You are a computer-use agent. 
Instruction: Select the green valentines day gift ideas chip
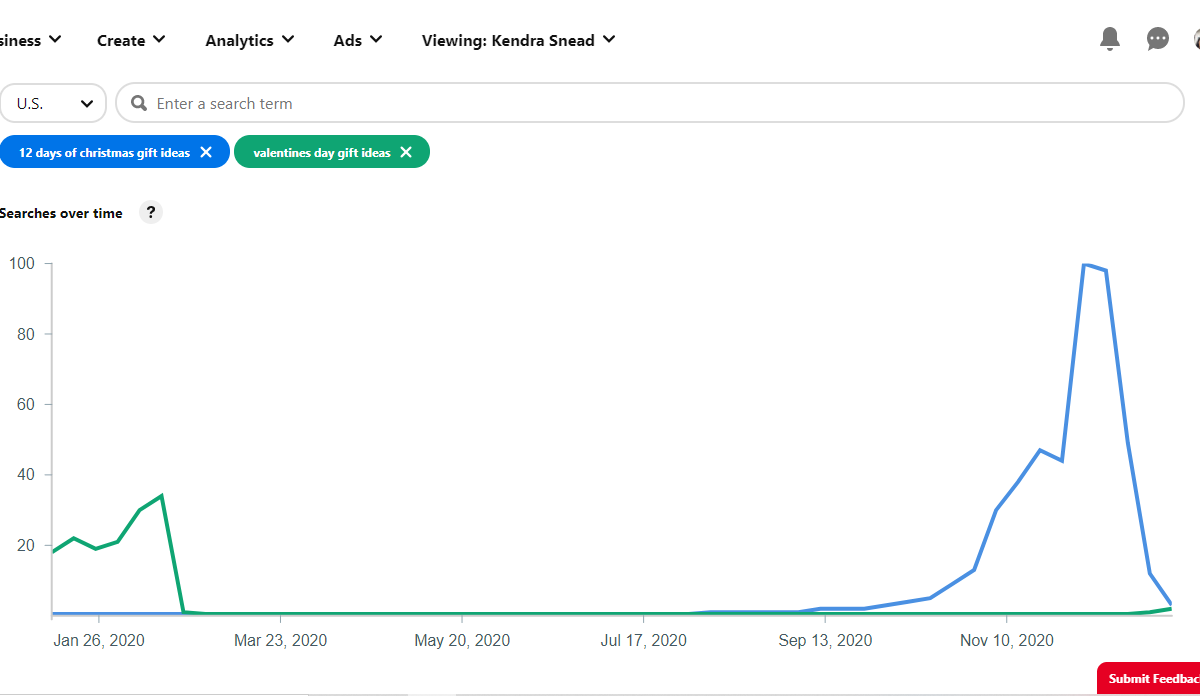click(321, 152)
